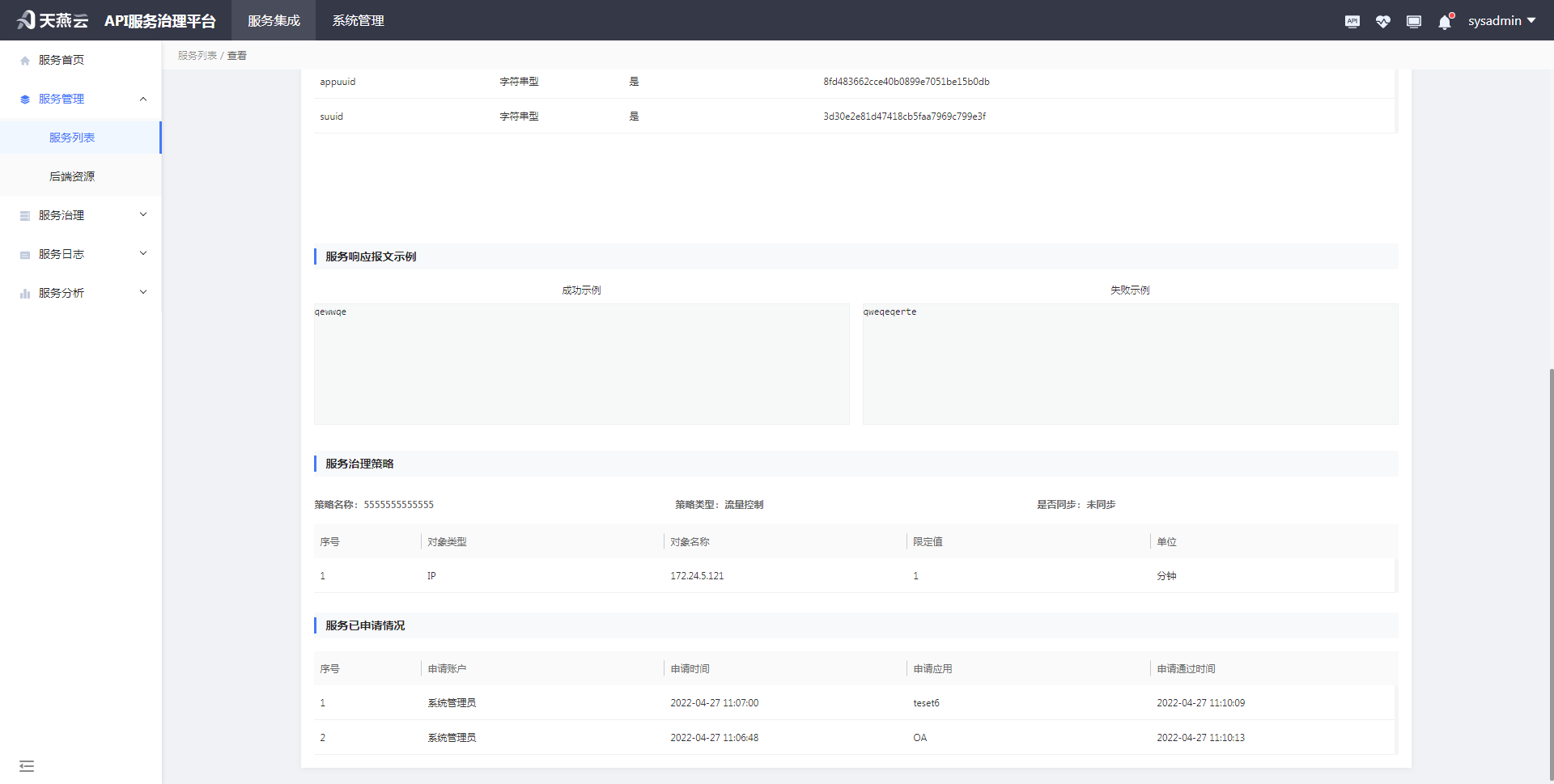Click the 服务首页 home icon

[x=23, y=59]
